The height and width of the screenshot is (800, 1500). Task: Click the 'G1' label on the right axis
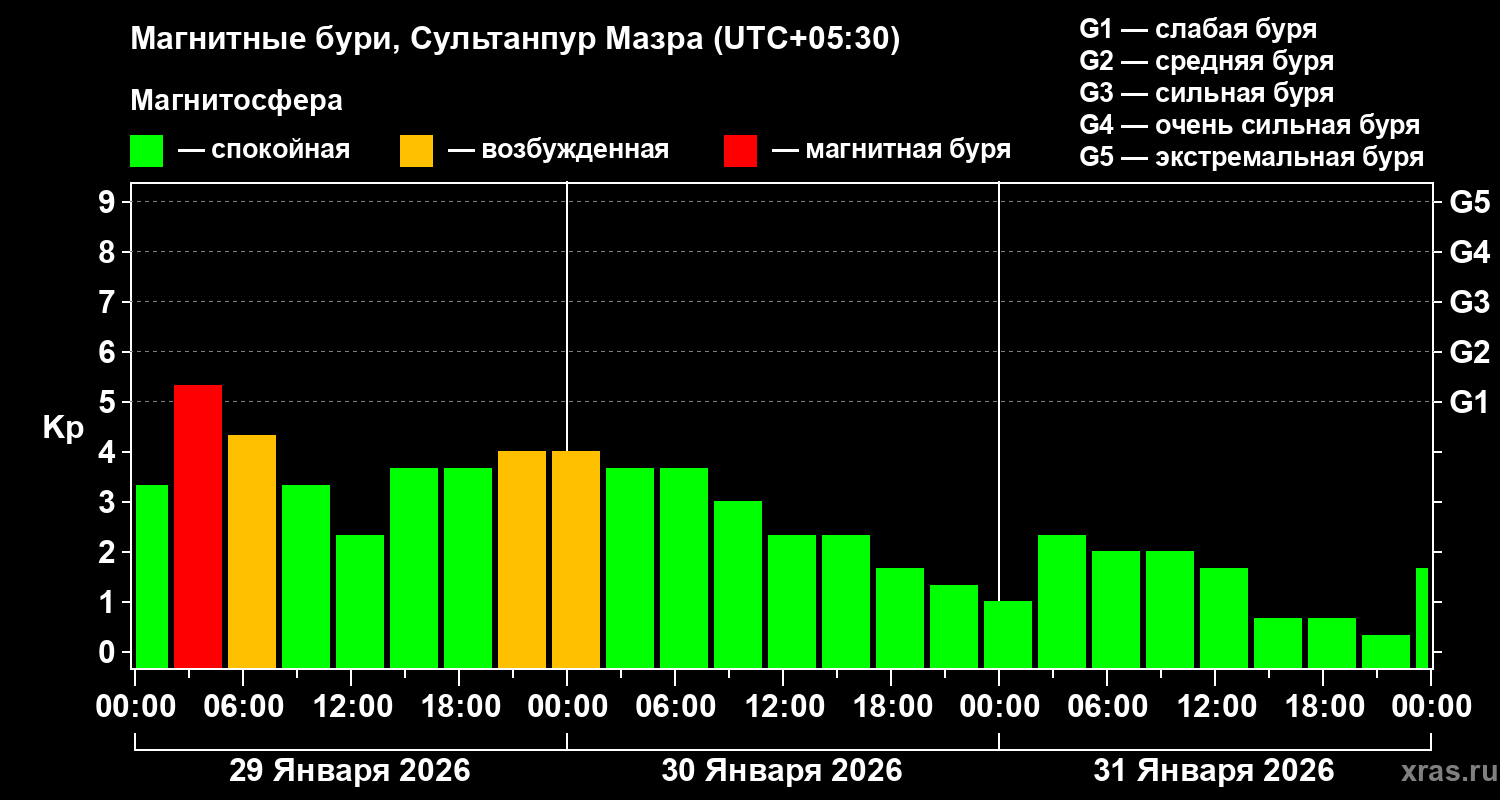point(1469,402)
